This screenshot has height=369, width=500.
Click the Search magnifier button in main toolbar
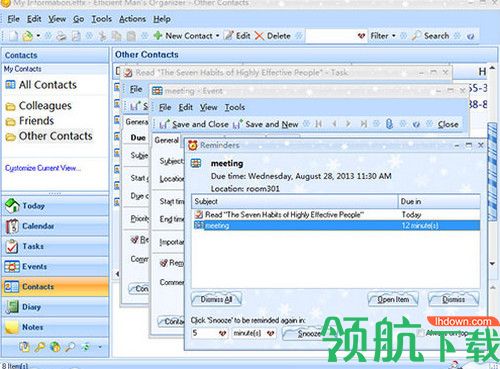[431, 36]
